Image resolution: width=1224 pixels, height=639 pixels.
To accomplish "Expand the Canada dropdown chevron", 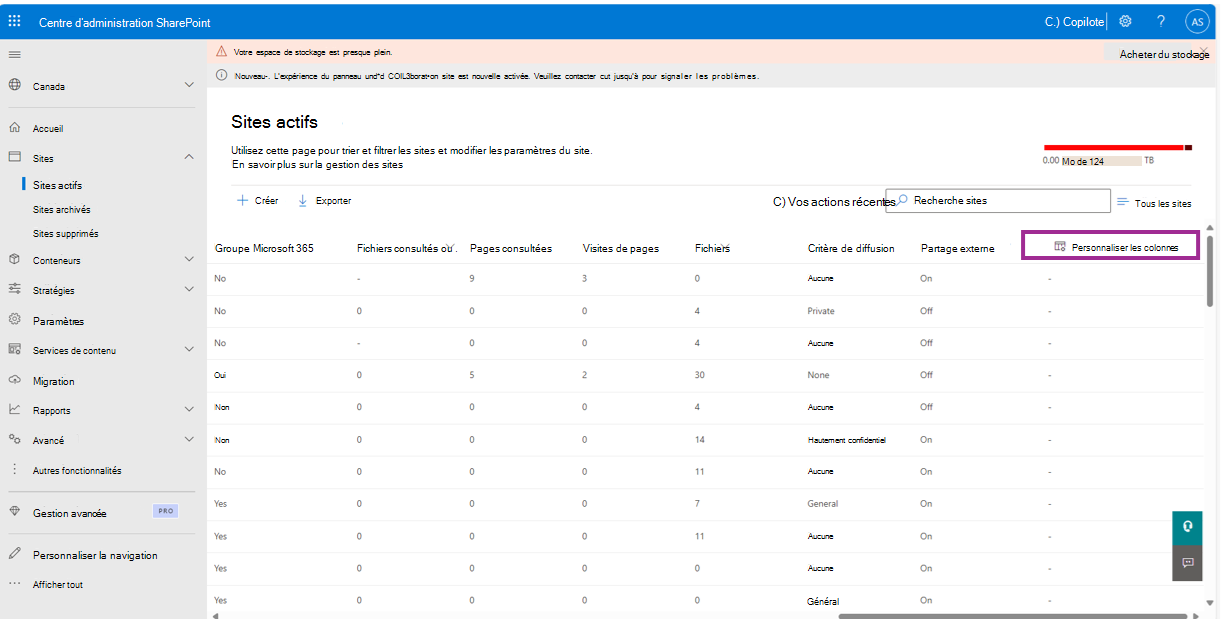I will coord(190,85).
